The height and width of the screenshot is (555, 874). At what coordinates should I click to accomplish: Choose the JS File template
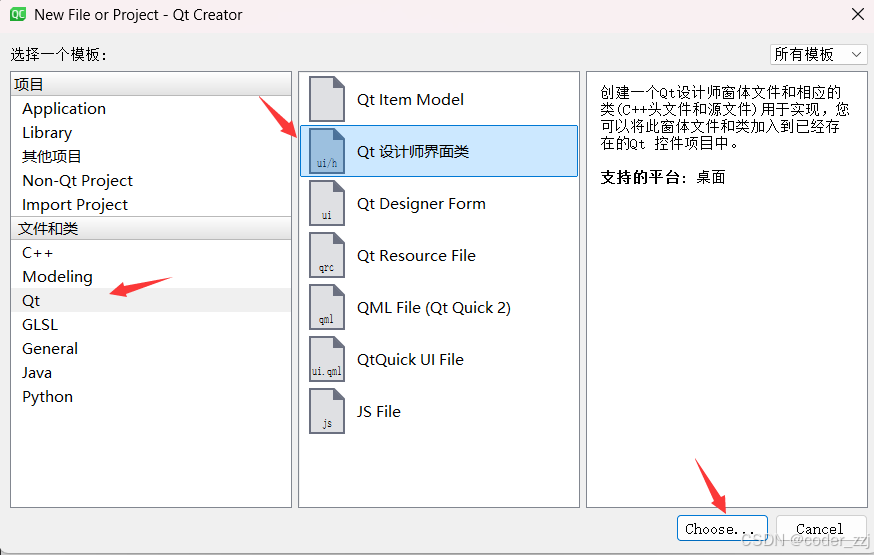(439, 411)
